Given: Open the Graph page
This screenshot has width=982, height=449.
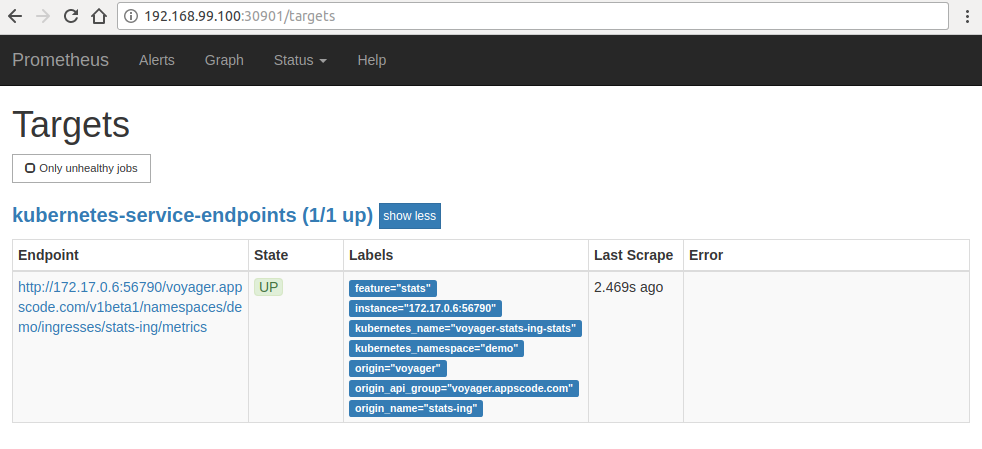Looking at the screenshot, I should tap(224, 60).
